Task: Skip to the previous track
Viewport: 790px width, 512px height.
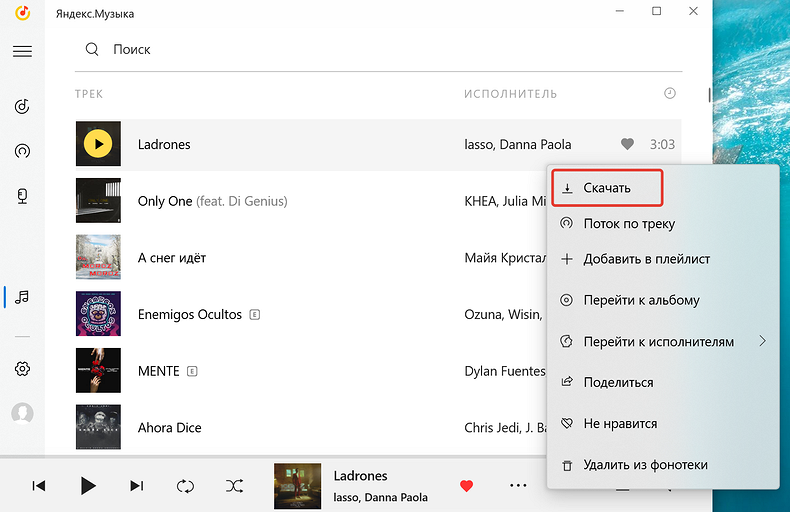Action: pyautogui.click(x=39, y=486)
